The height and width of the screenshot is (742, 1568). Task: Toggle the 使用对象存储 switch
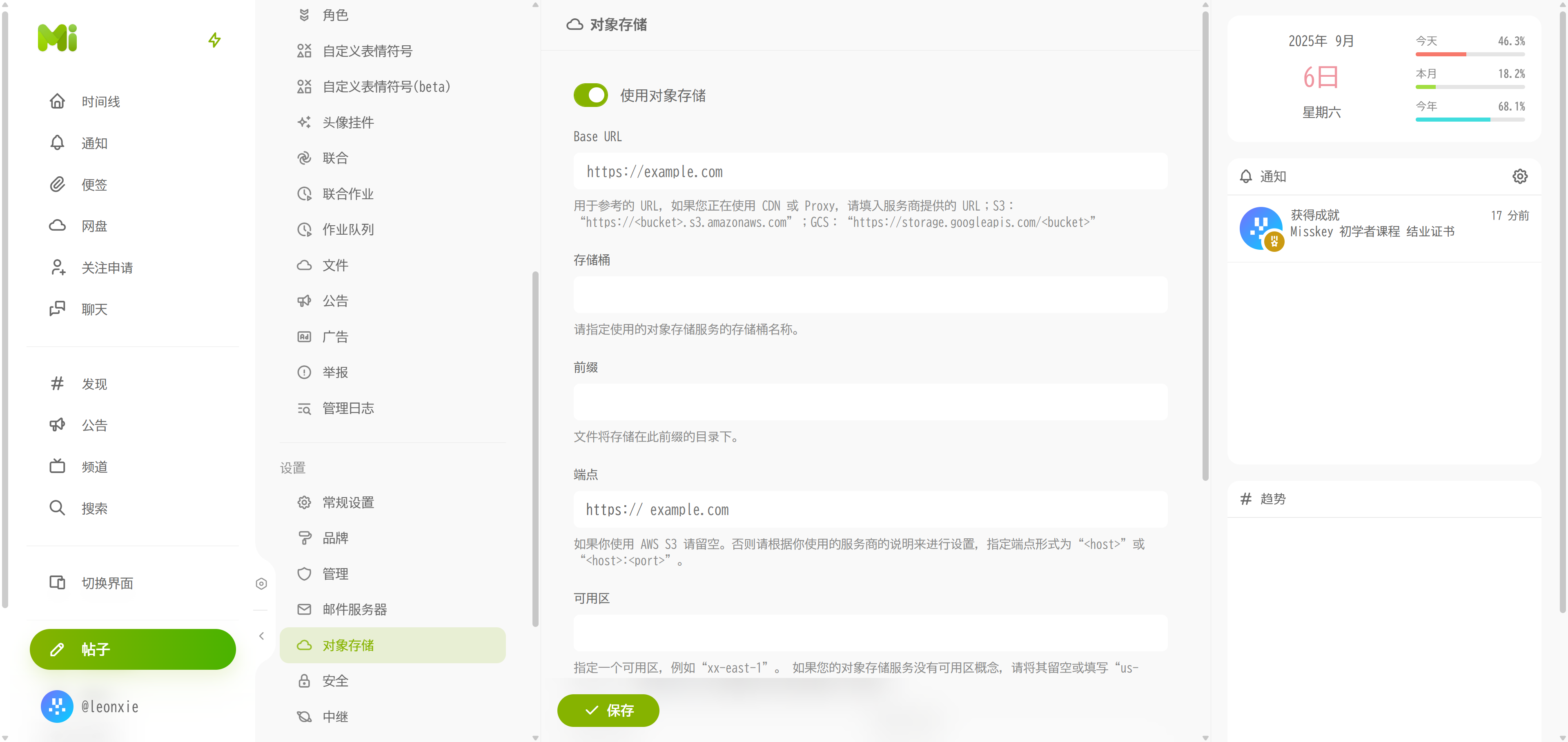pos(590,96)
